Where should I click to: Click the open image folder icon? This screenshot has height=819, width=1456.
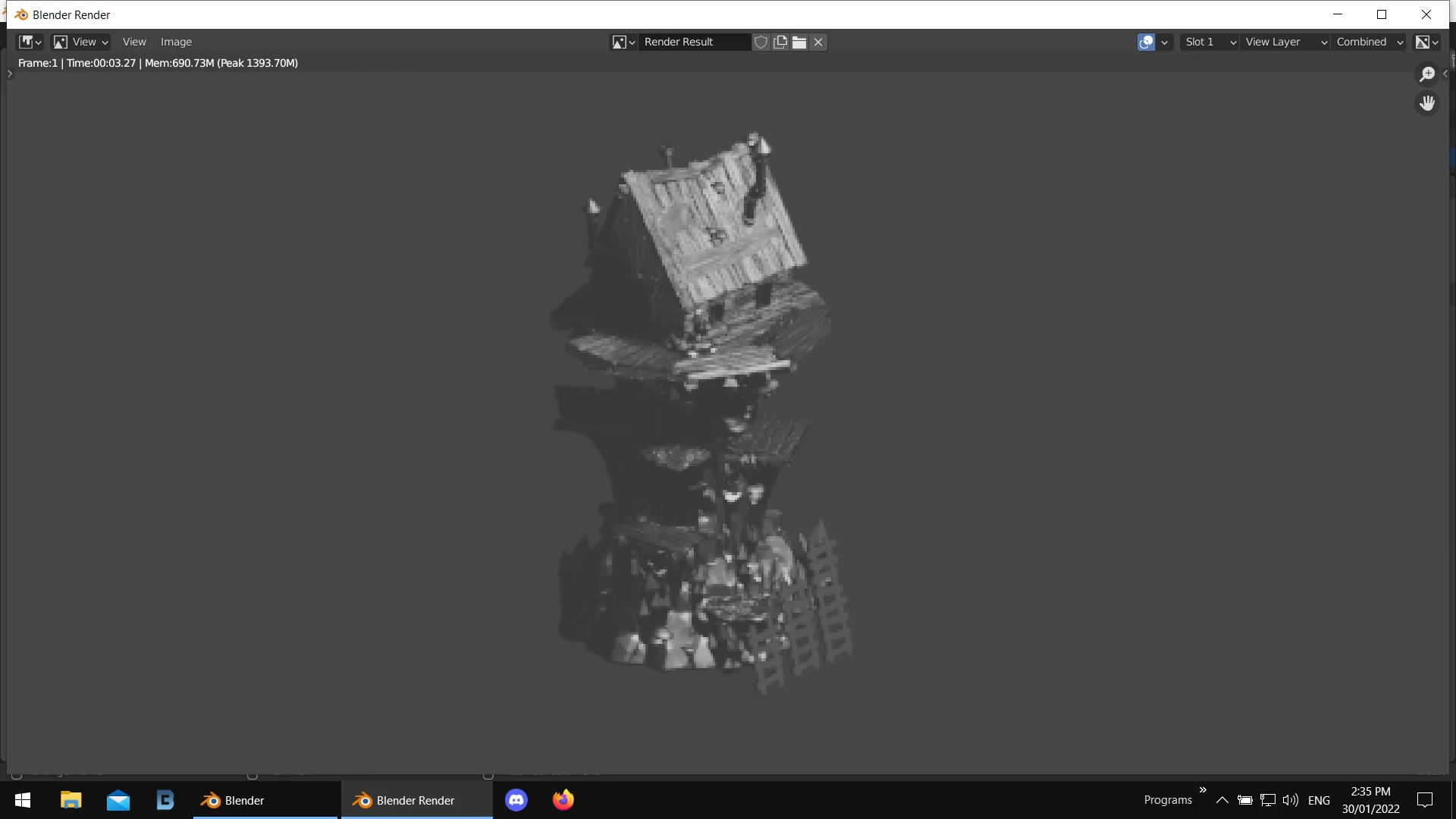799,42
